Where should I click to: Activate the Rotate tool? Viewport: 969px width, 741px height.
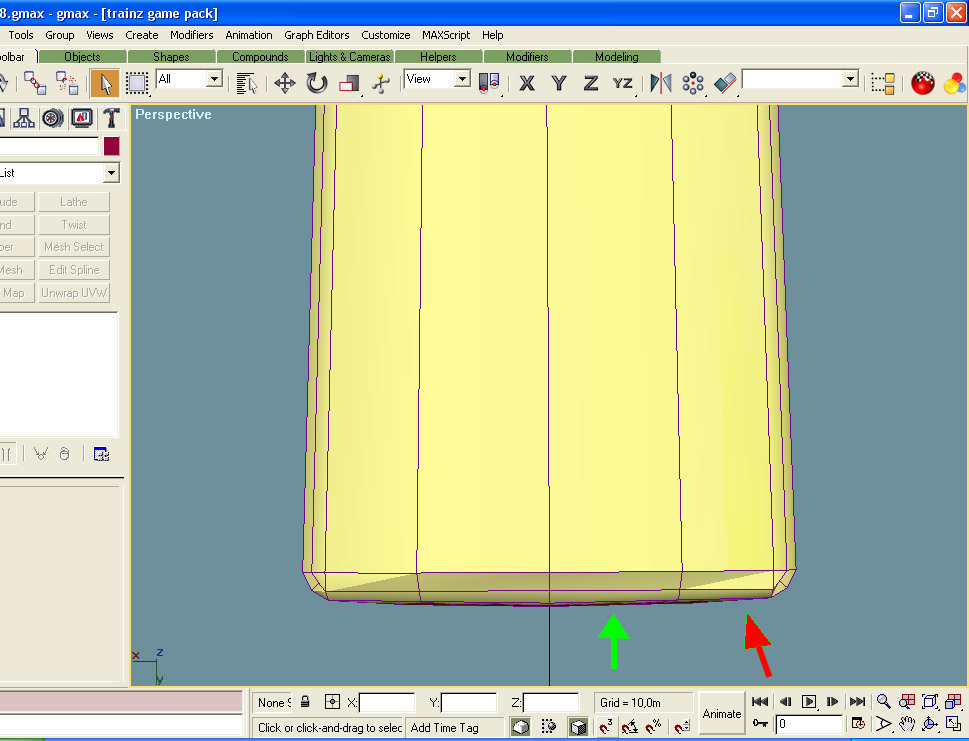click(317, 83)
